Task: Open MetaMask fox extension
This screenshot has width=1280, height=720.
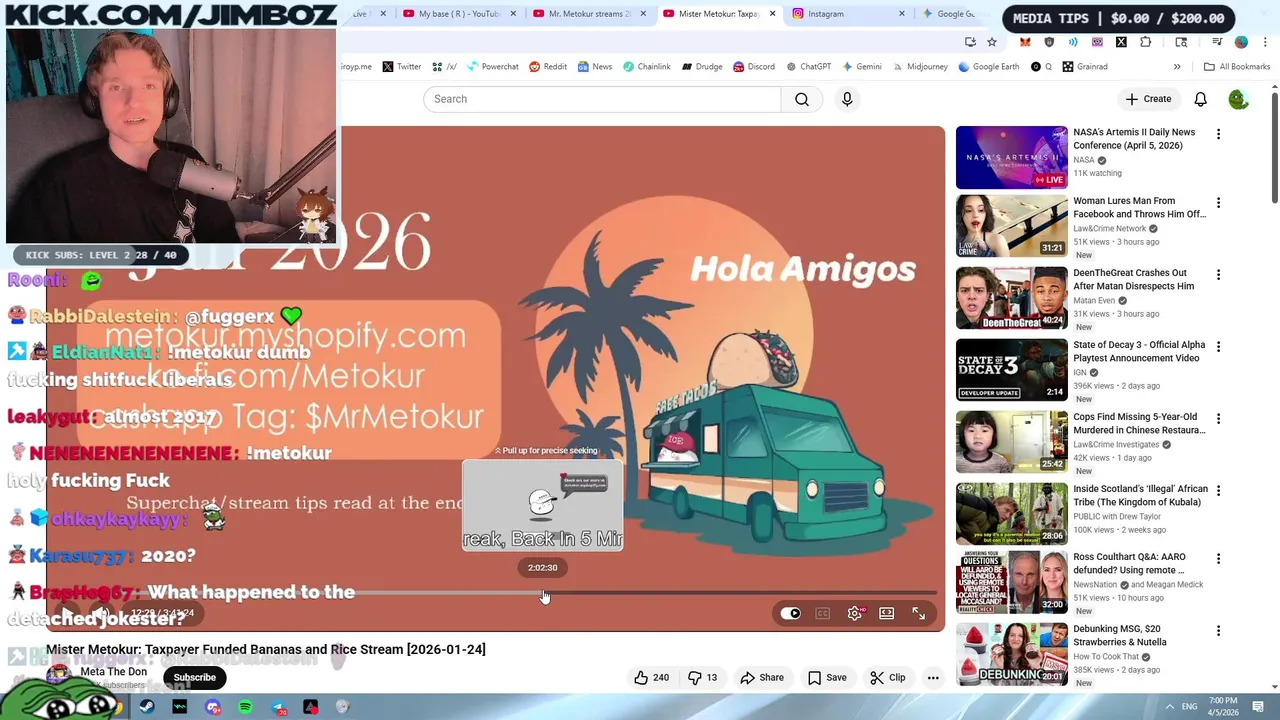Action: 1025,42
